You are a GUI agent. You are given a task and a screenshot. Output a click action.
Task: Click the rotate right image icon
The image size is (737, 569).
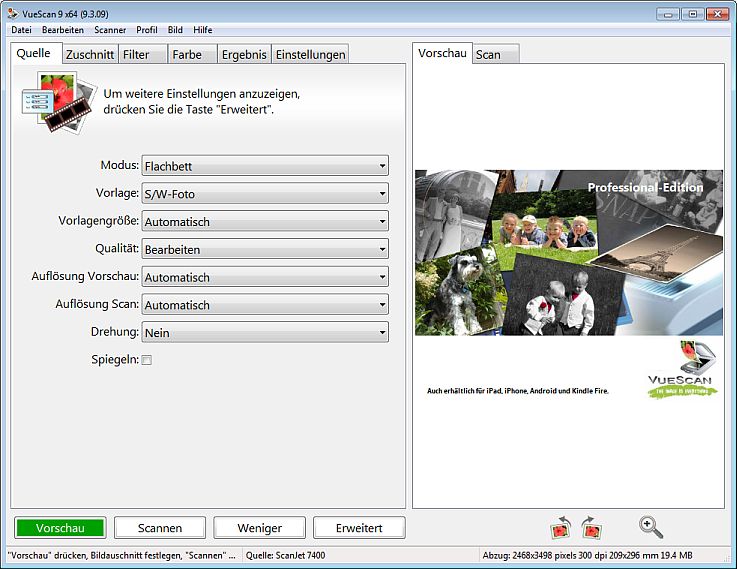coord(591,528)
